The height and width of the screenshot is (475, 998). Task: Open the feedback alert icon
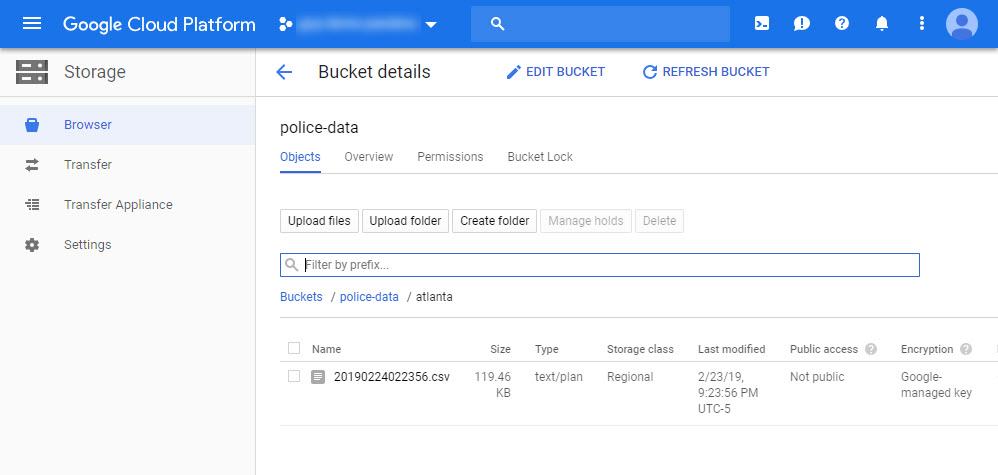pos(802,23)
